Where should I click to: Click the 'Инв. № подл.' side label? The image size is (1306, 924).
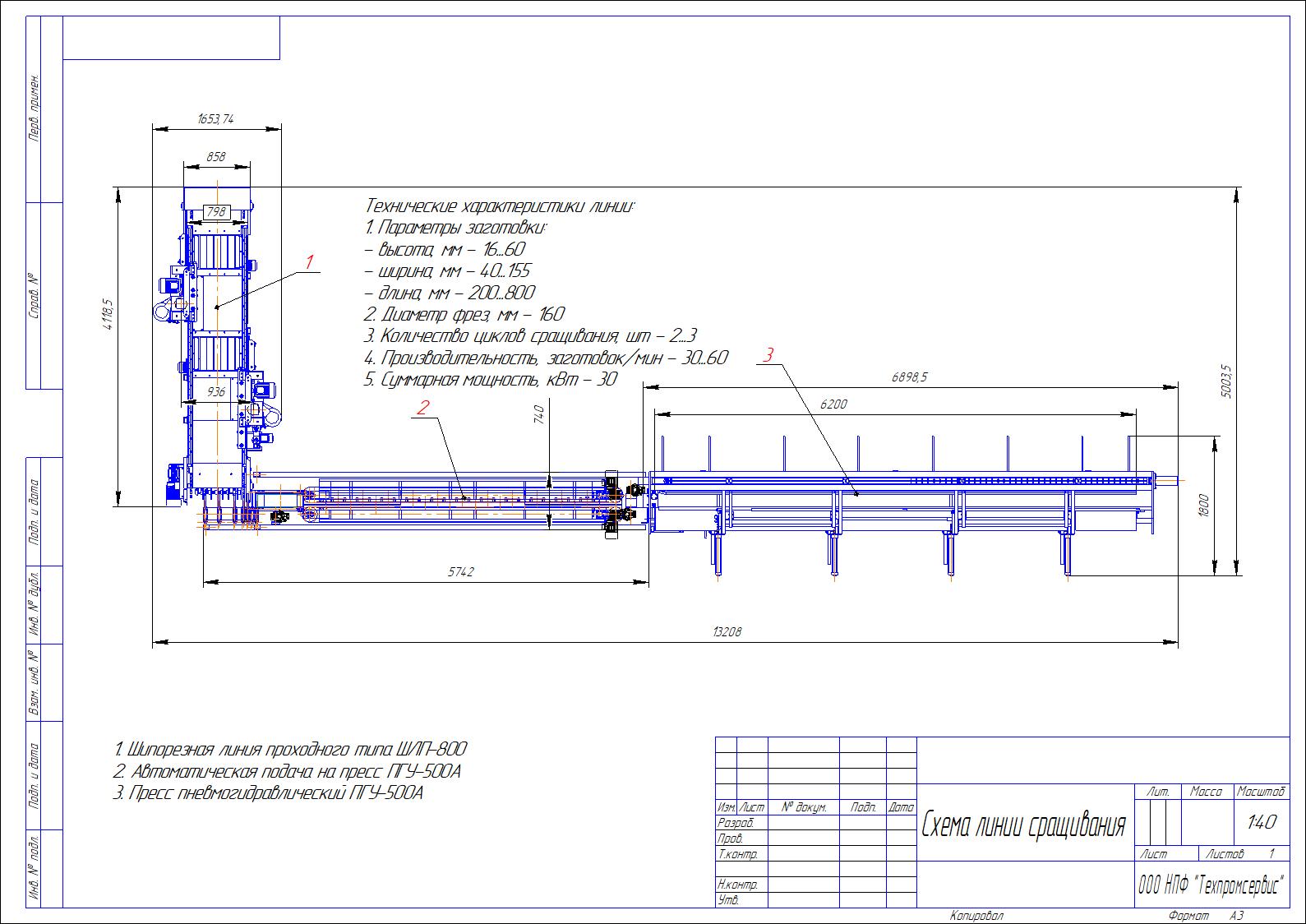click(x=34, y=868)
